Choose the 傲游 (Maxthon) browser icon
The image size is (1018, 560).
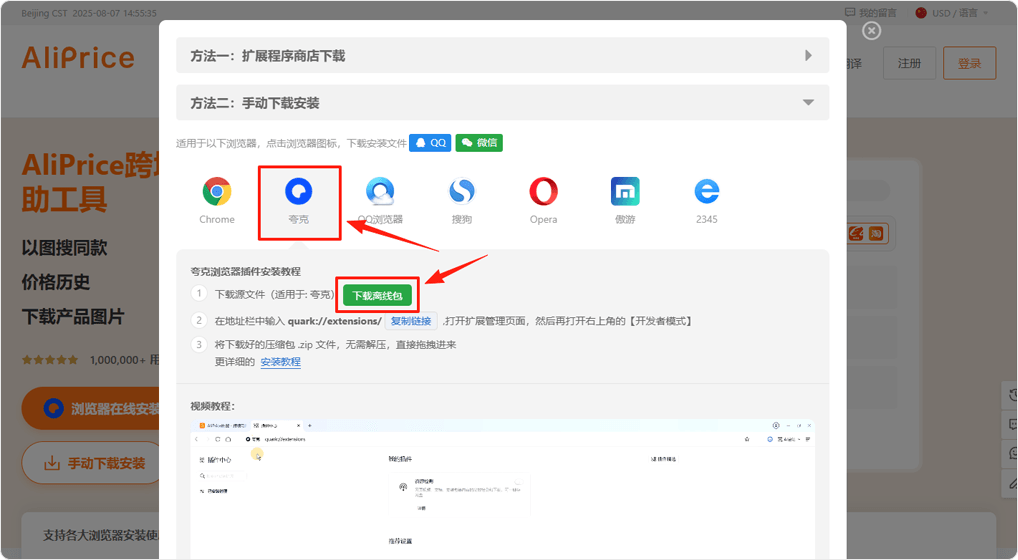(x=625, y=191)
